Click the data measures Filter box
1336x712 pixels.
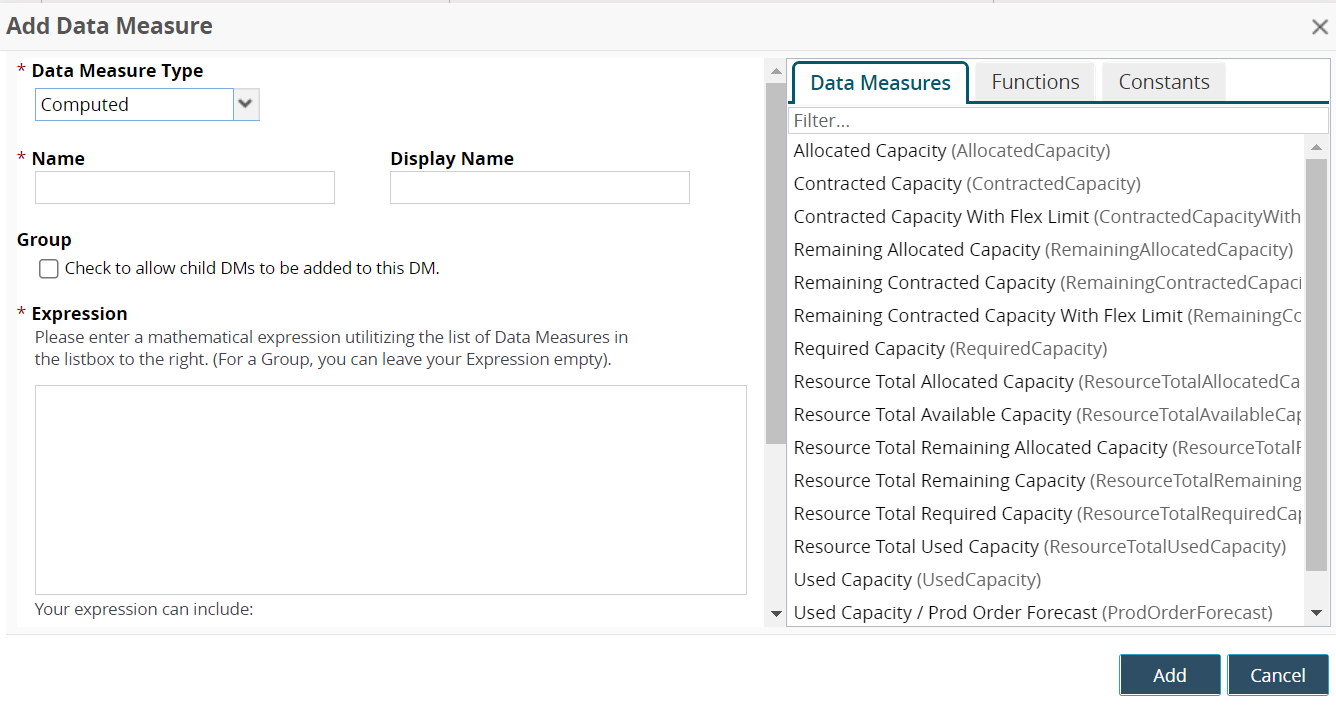click(x=1057, y=121)
